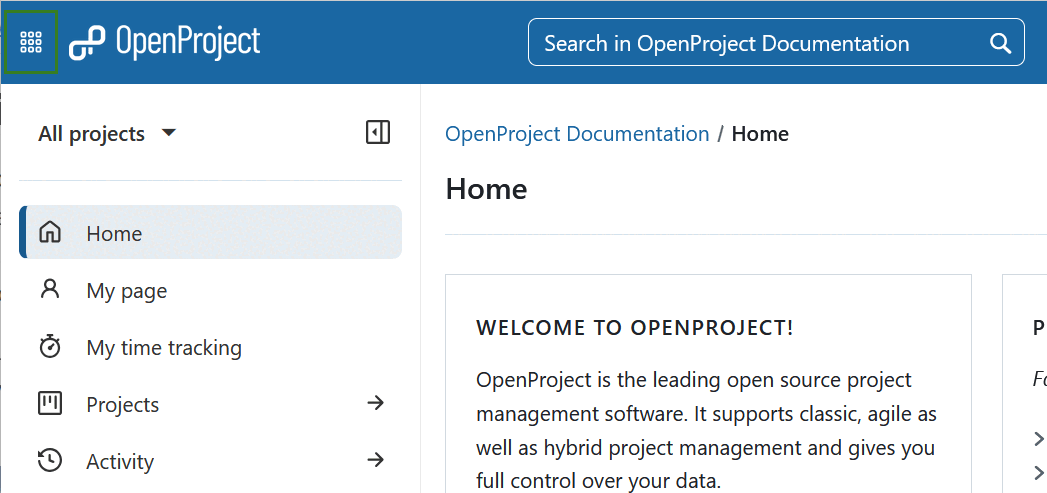Expand the Activity submenu arrow
Image resolution: width=1047 pixels, height=493 pixels.
(375, 460)
